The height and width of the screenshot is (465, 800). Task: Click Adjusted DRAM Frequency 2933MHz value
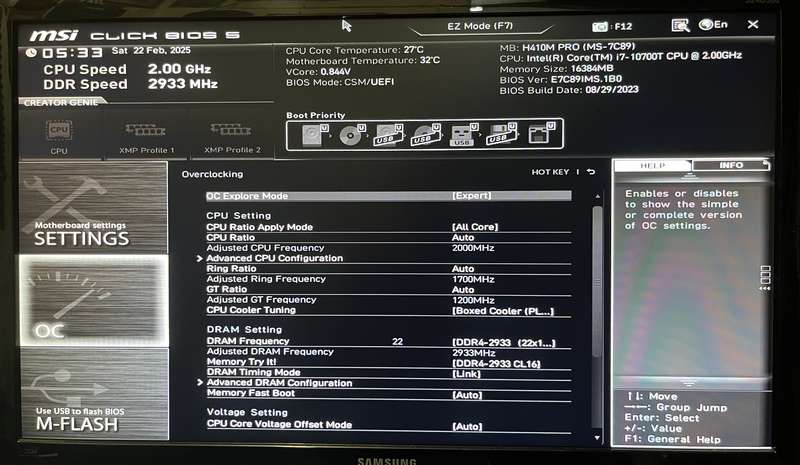pyautogui.click(x=473, y=353)
